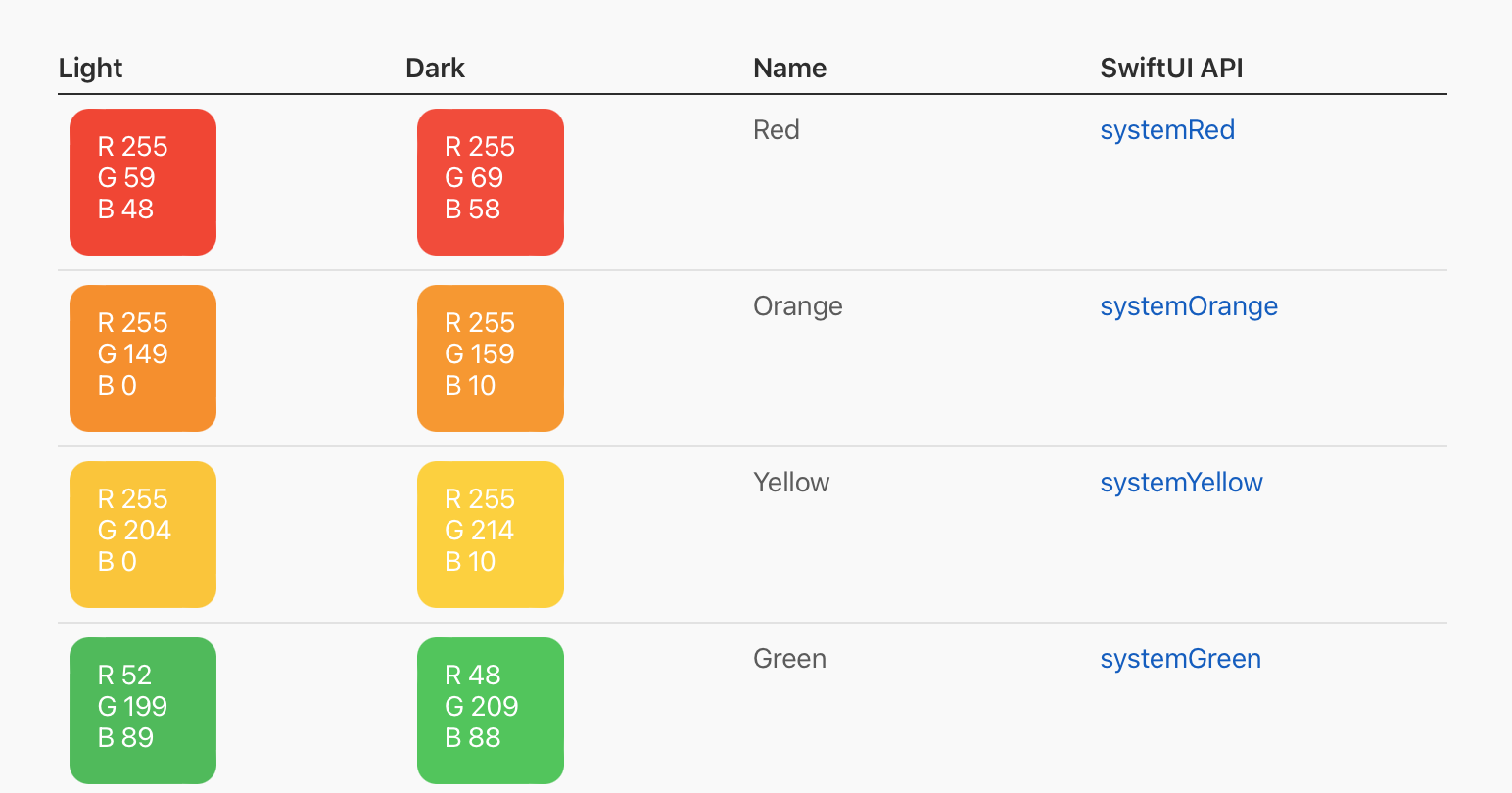Follow the systemYellow API link

click(1181, 483)
